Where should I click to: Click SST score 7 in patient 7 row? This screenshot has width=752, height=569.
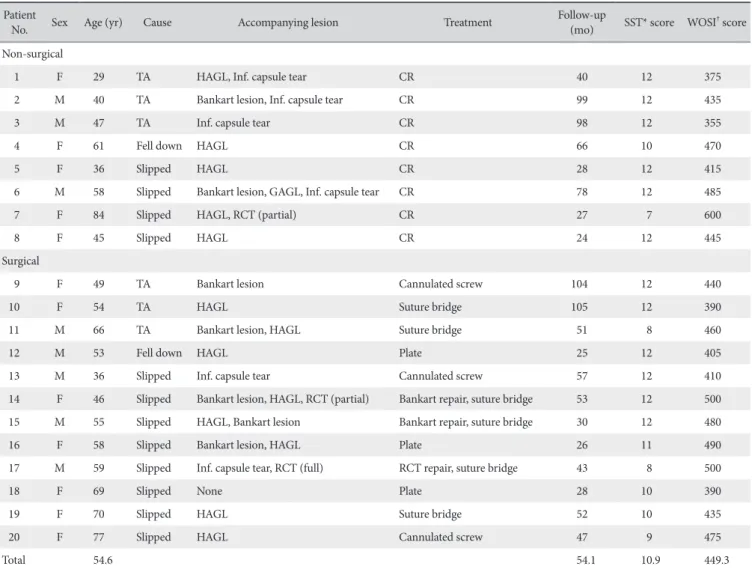648,215
